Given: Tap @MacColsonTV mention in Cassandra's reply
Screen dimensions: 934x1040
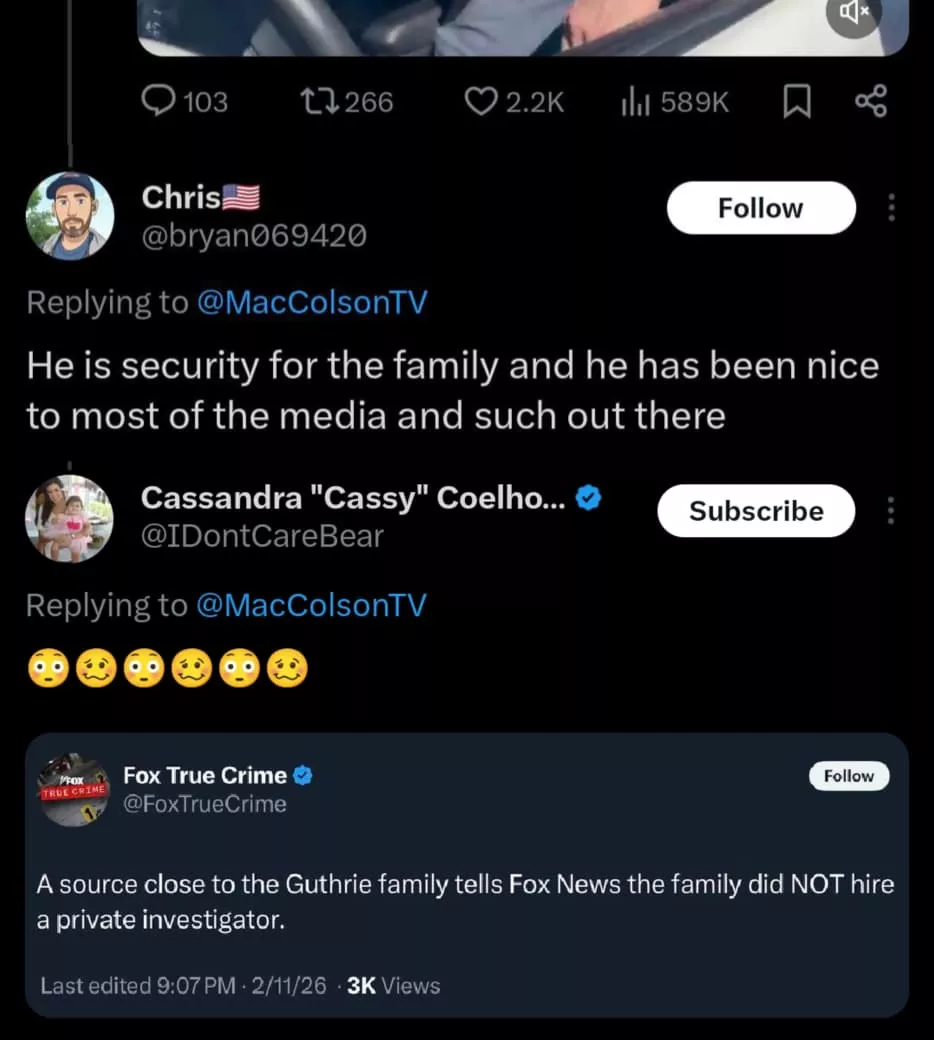Looking at the screenshot, I should 311,605.
